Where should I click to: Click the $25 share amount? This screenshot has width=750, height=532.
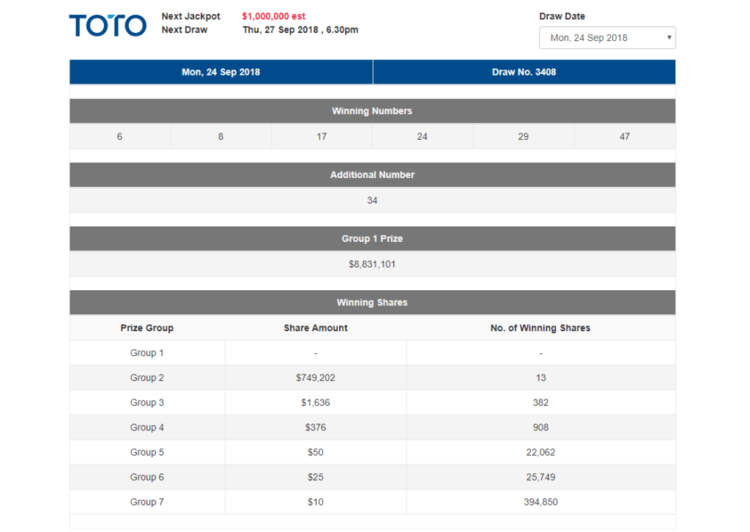[x=316, y=477]
